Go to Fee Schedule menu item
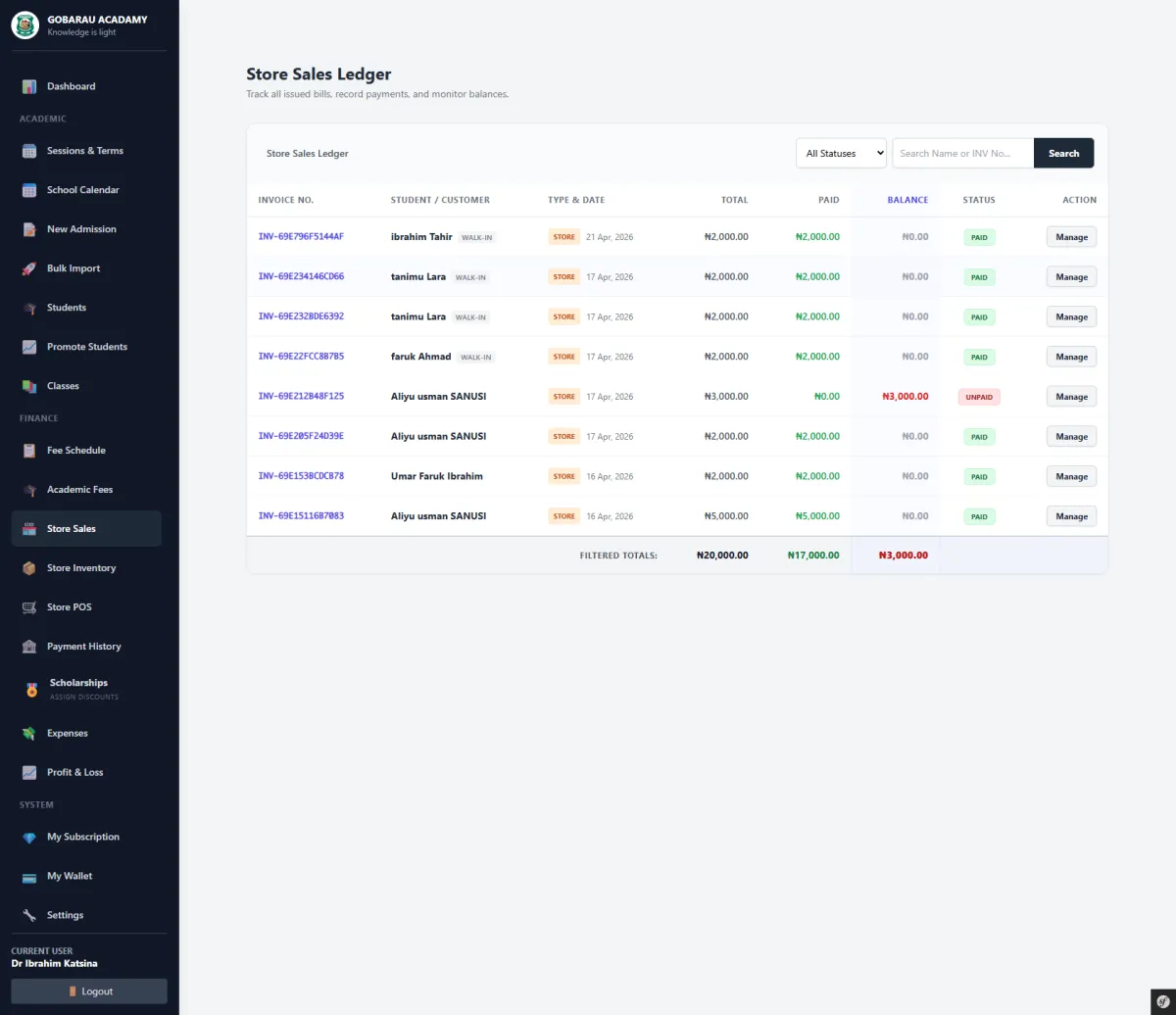 click(x=76, y=451)
